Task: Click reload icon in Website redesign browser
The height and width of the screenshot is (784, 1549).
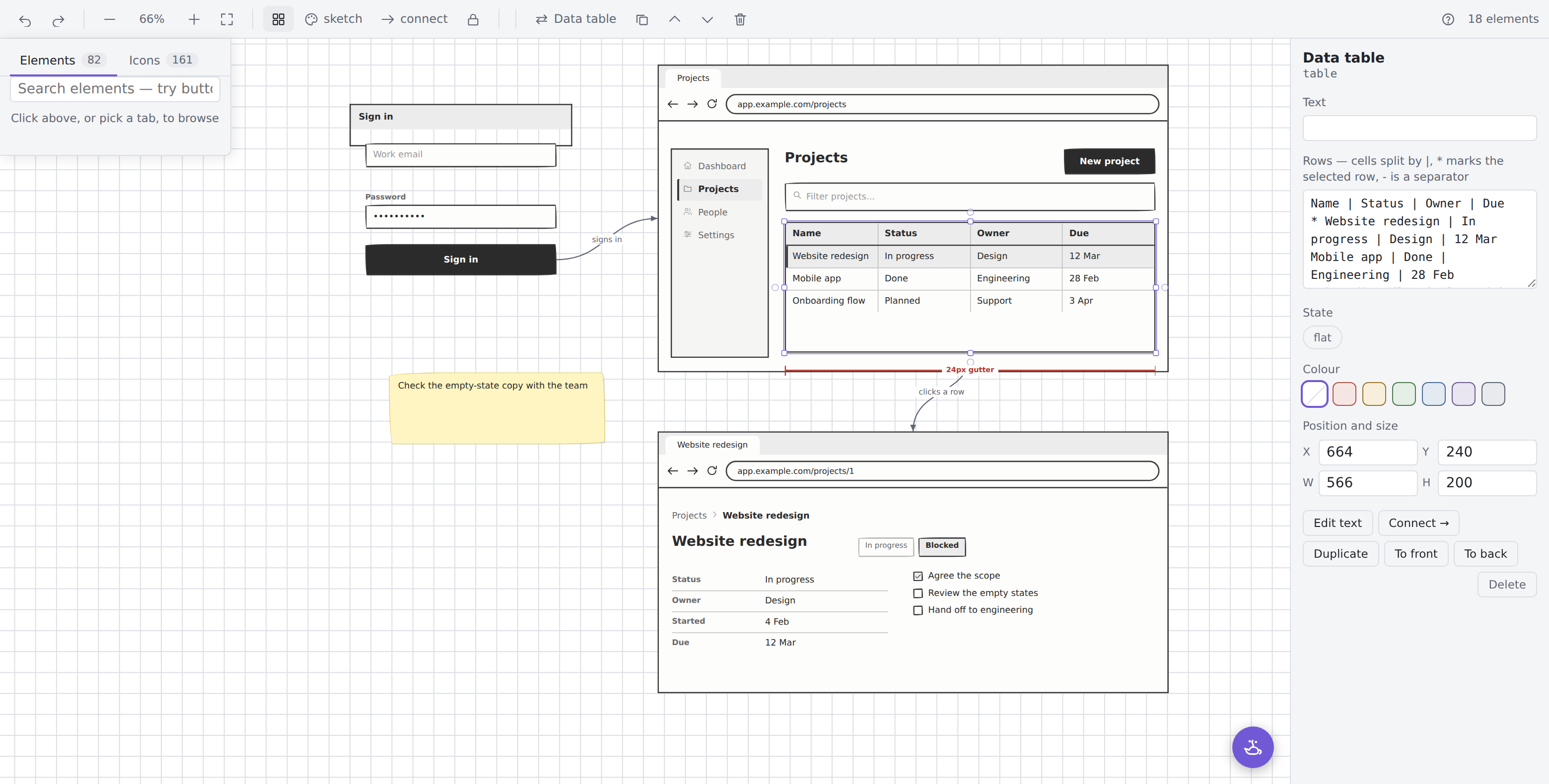Action: click(712, 471)
